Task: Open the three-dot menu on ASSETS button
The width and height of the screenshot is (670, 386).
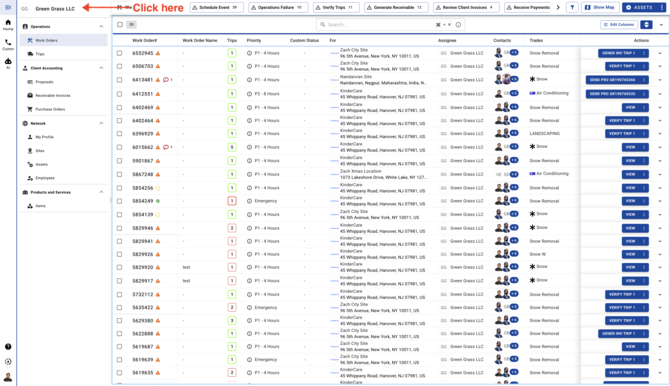Action: pyautogui.click(x=661, y=7)
